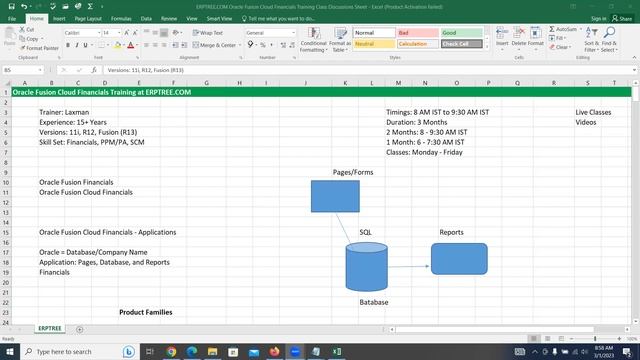The width and height of the screenshot is (640, 360).
Task: Switch to the Page Layout tab
Action: coord(88,19)
